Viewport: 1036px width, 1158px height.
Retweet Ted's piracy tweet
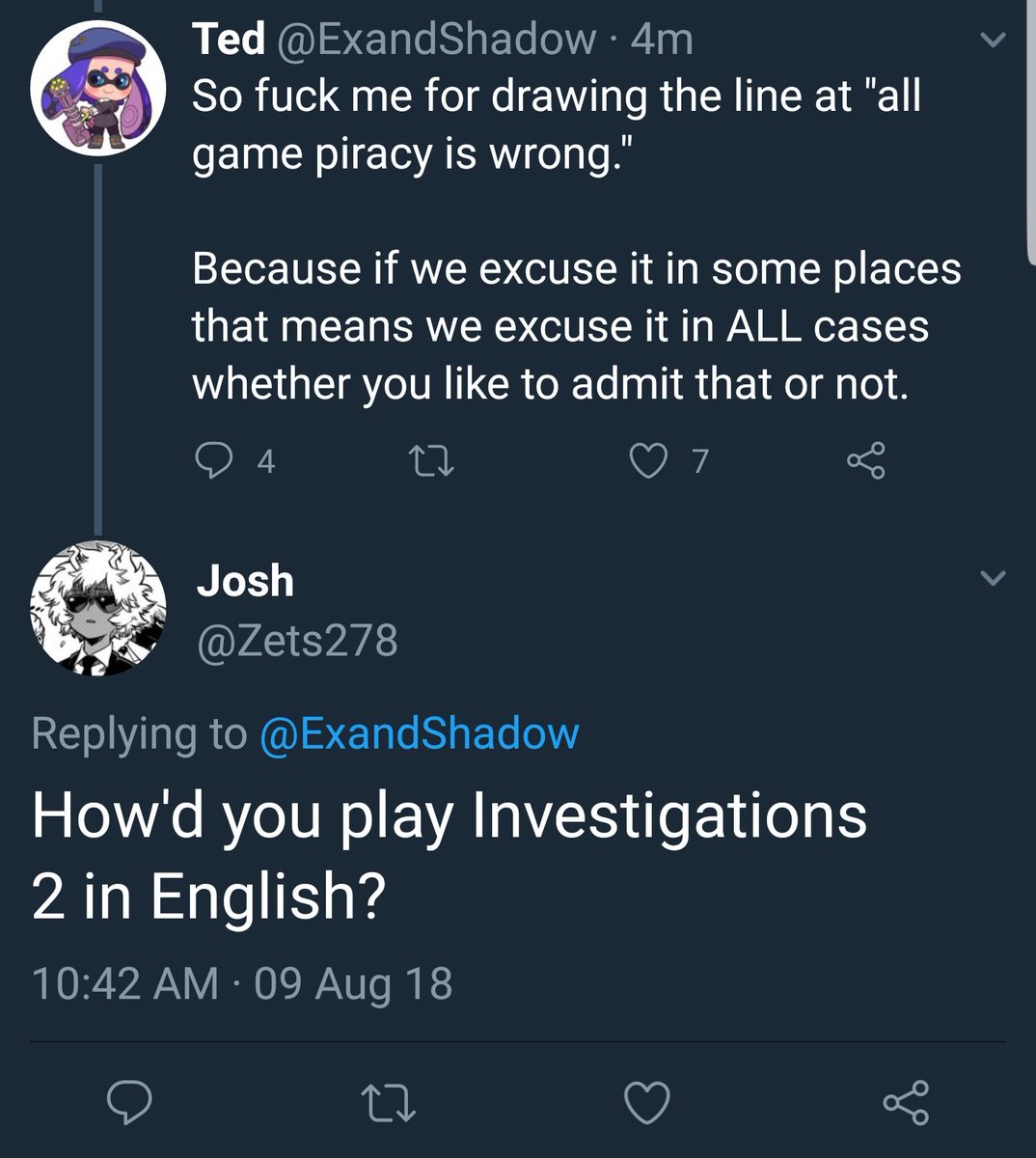click(x=432, y=461)
